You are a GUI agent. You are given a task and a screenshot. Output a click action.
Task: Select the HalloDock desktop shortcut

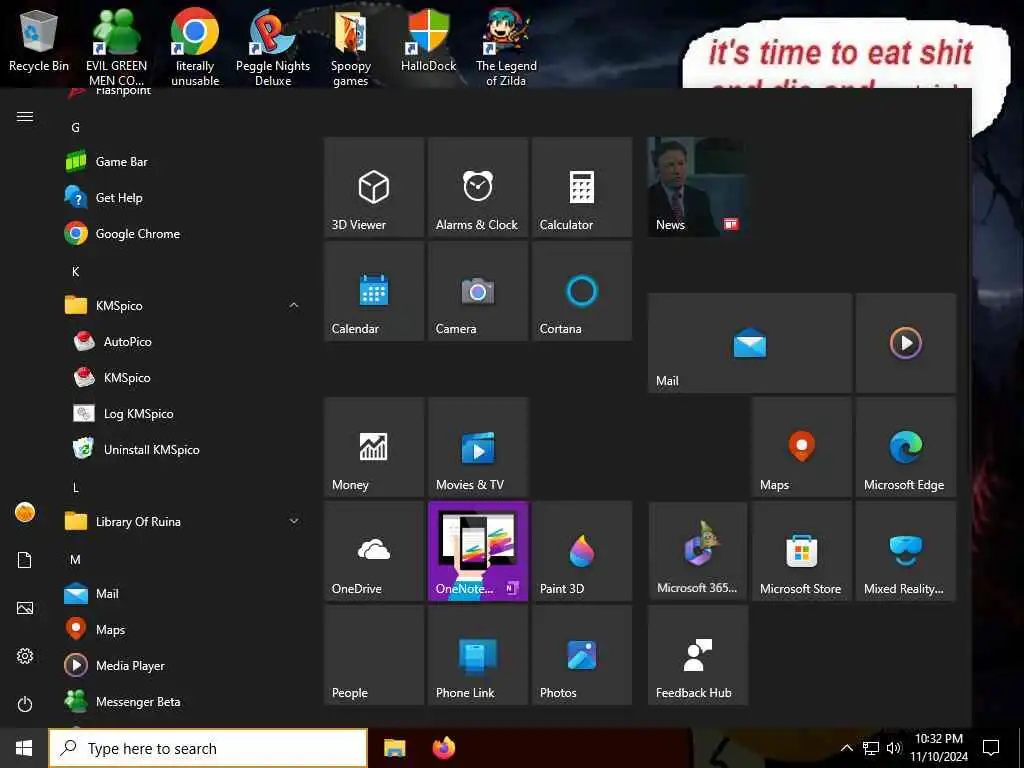pyautogui.click(x=428, y=40)
